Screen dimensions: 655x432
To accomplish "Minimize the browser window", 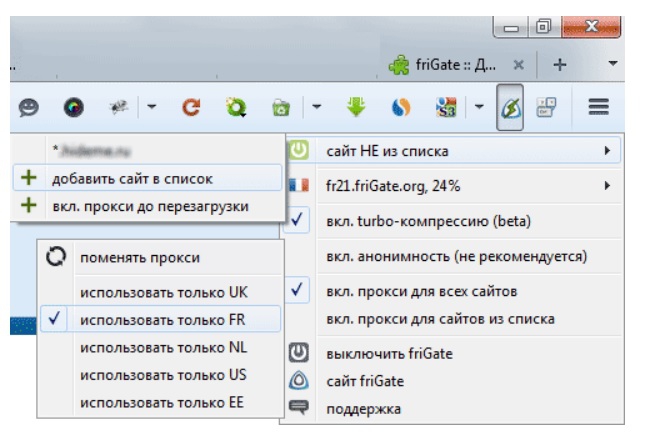I will (x=511, y=28).
